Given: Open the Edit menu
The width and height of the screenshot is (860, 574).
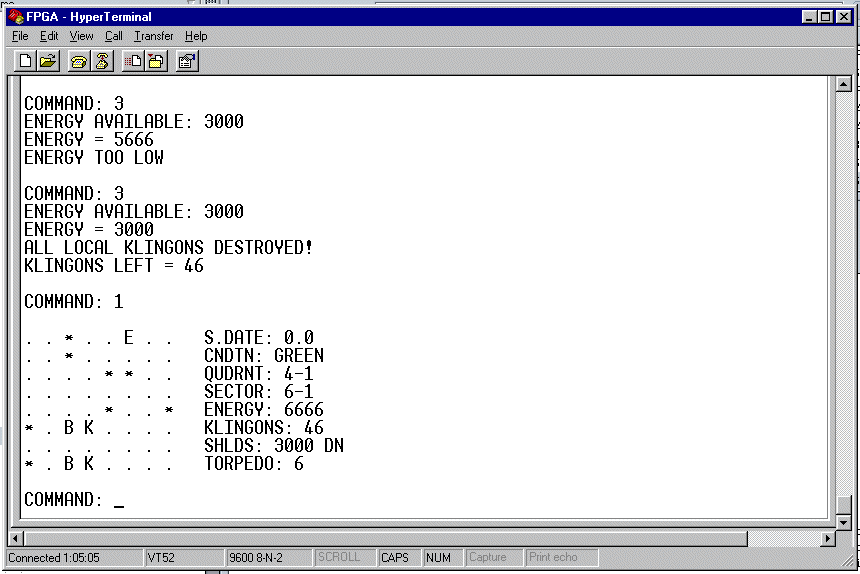Looking at the screenshot, I should coord(49,36).
